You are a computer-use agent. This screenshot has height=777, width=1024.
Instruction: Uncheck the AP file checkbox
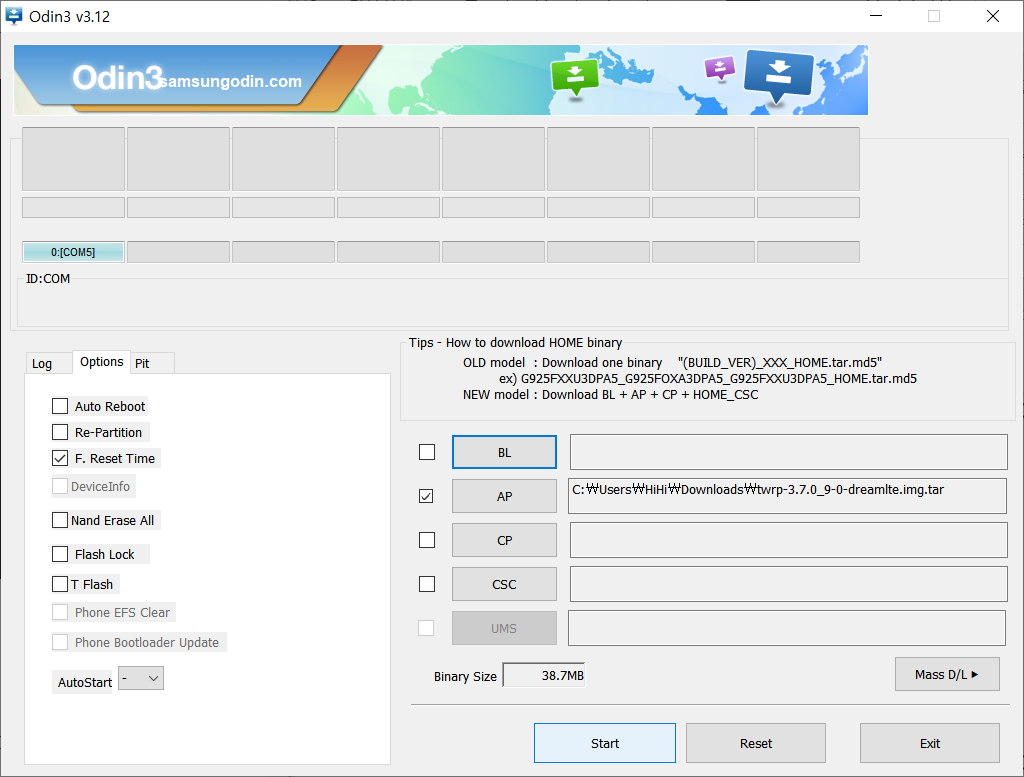tap(426, 496)
